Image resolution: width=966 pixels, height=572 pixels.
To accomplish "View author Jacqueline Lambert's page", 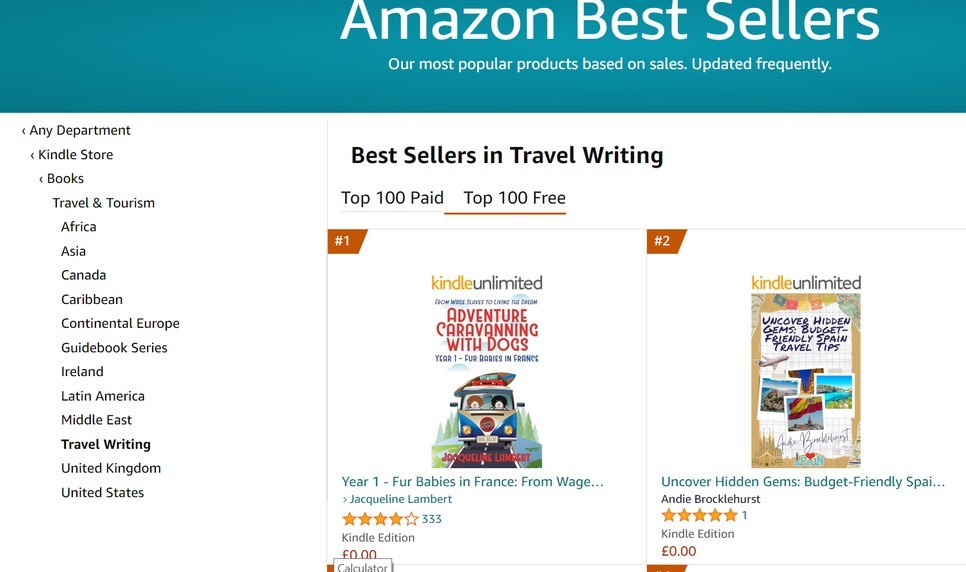I will [x=400, y=499].
